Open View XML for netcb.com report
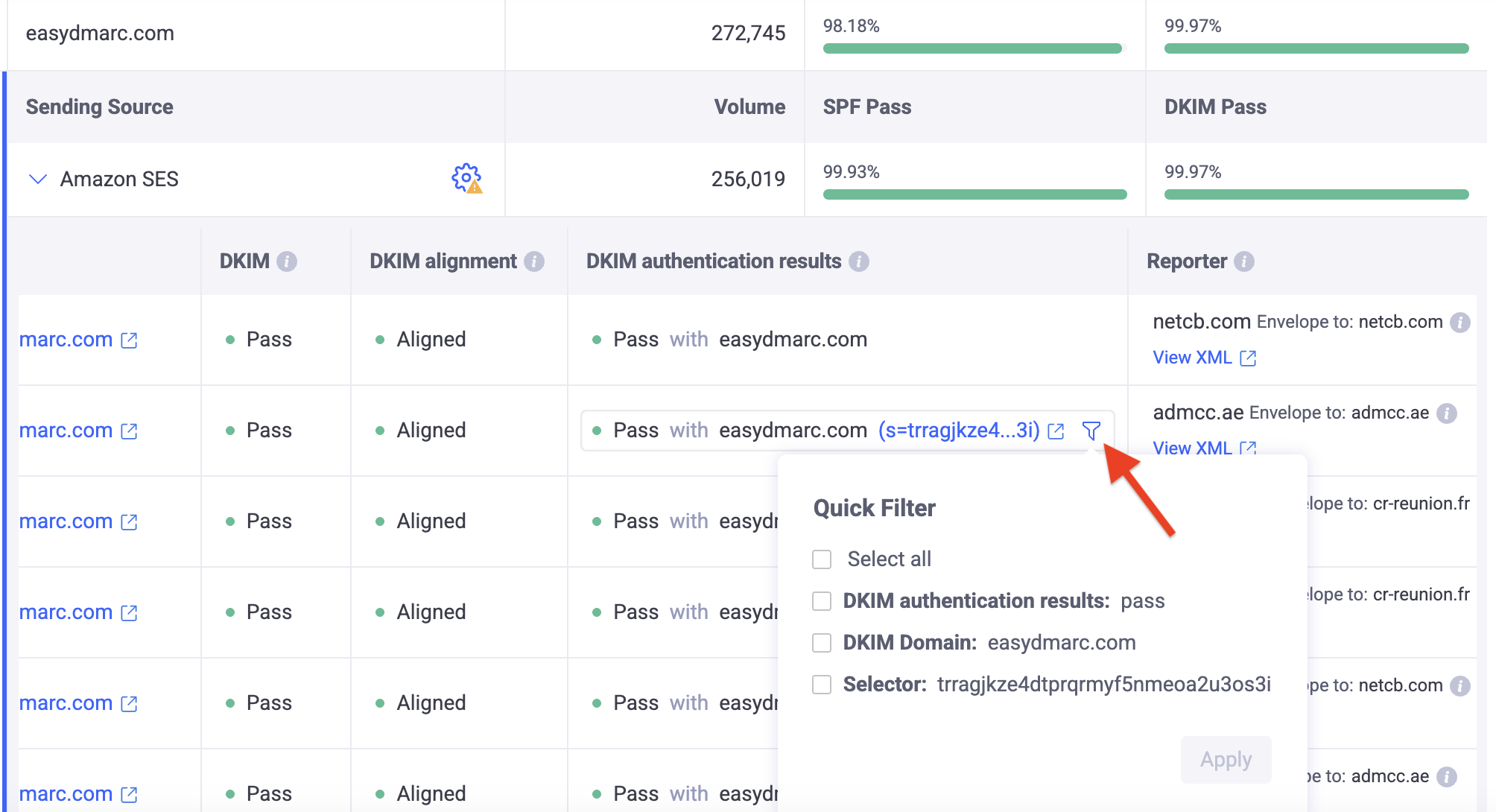The height and width of the screenshot is (812, 1496). (1193, 358)
